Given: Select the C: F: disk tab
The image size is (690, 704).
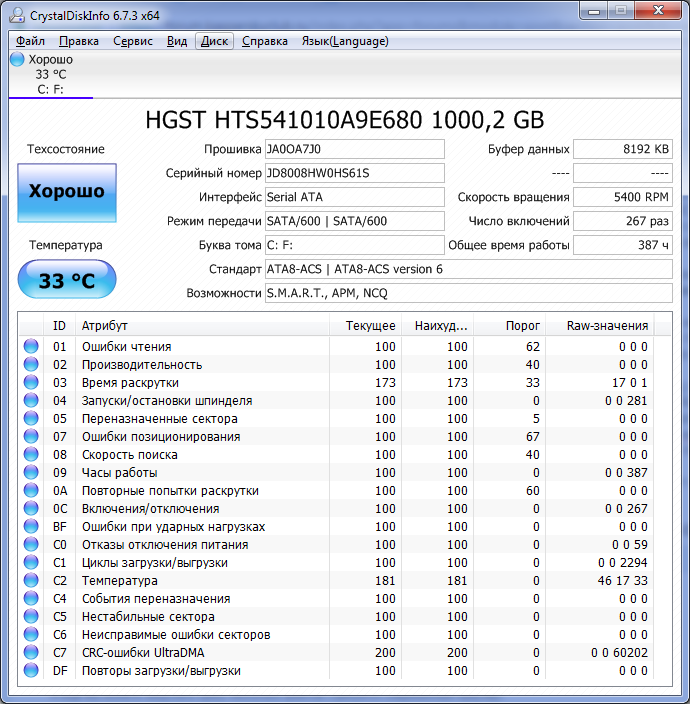Looking at the screenshot, I should point(50,89).
